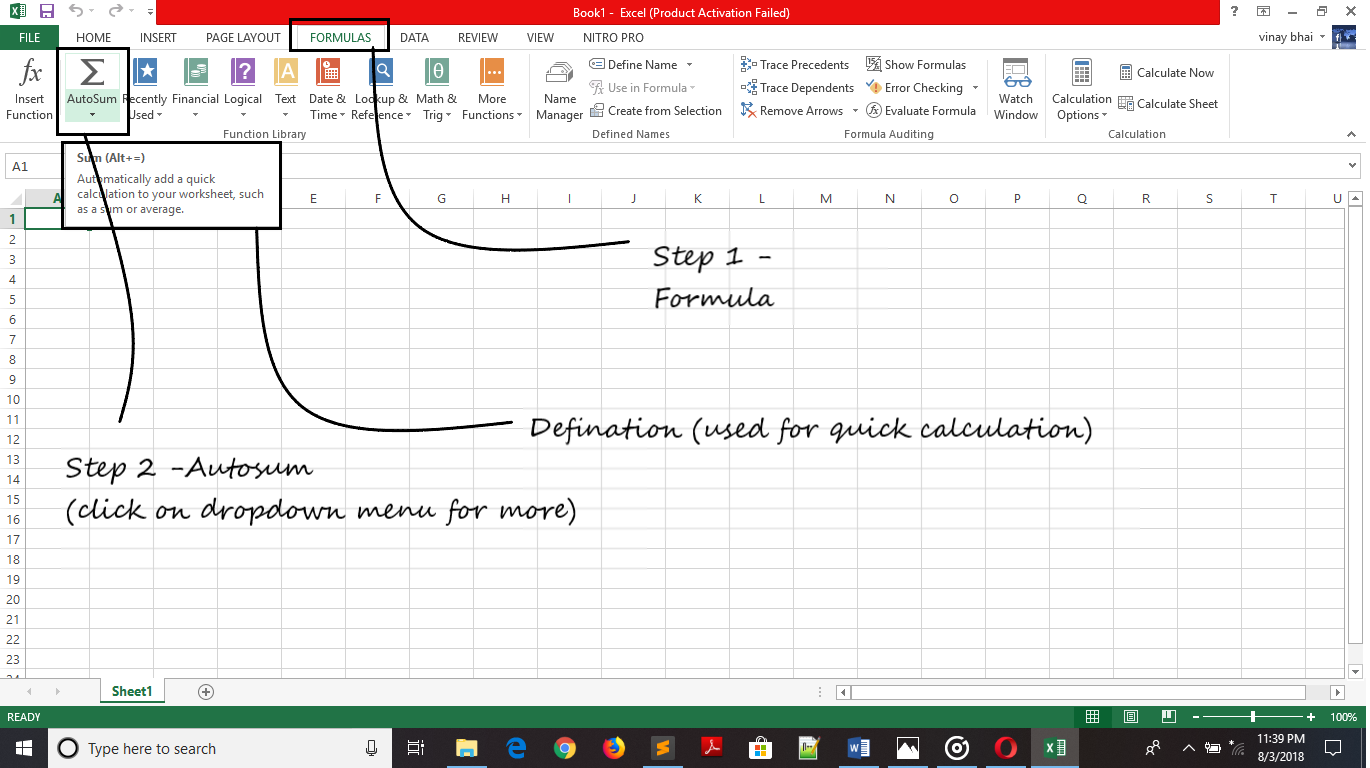Image resolution: width=1370 pixels, height=768 pixels.
Task: Click the Calculate Now button
Action: click(1165, 73)
